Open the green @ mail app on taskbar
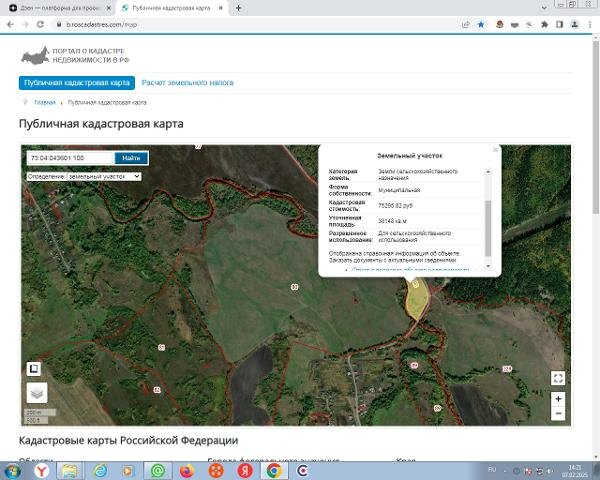This screenshot has width=600, height=480. pyautogui.click(x=158, y=470)
